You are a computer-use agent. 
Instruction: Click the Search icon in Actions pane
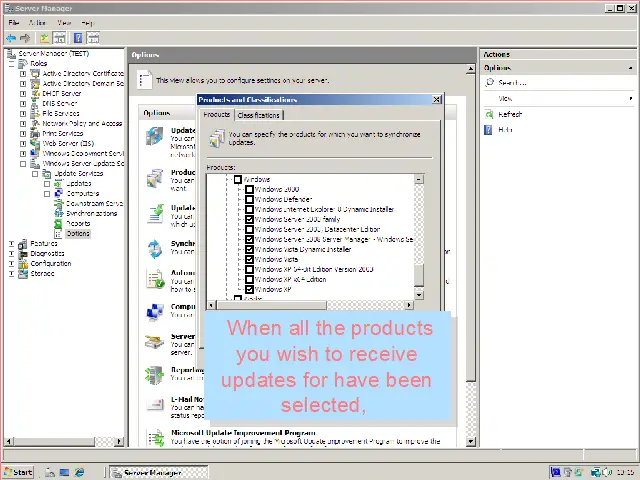(489, 82)
